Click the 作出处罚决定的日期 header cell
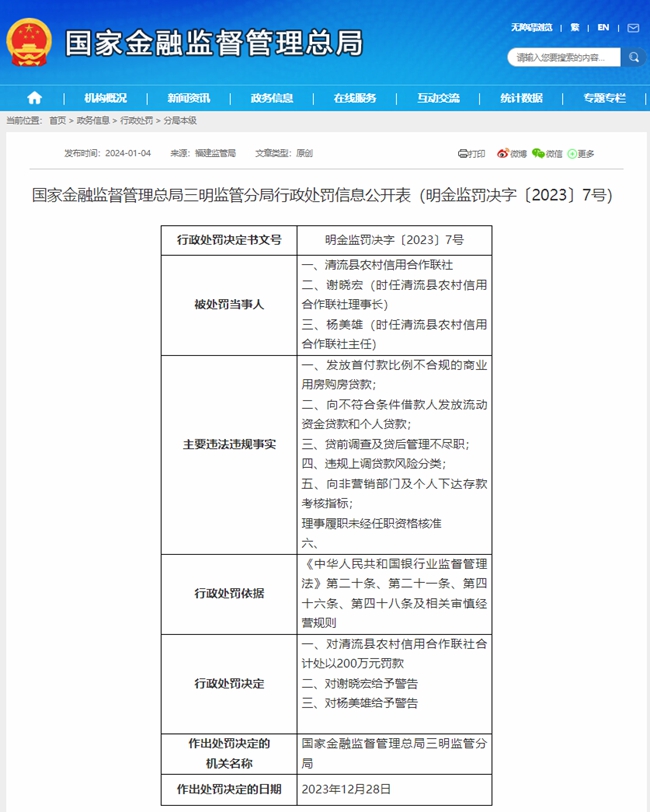This screenshot has width=650, height=812. tap(229, 789)
